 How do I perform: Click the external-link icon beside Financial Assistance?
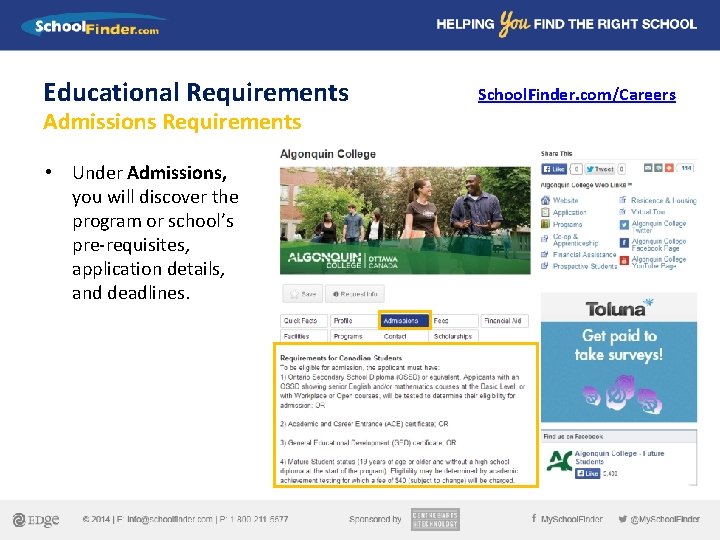545,254
